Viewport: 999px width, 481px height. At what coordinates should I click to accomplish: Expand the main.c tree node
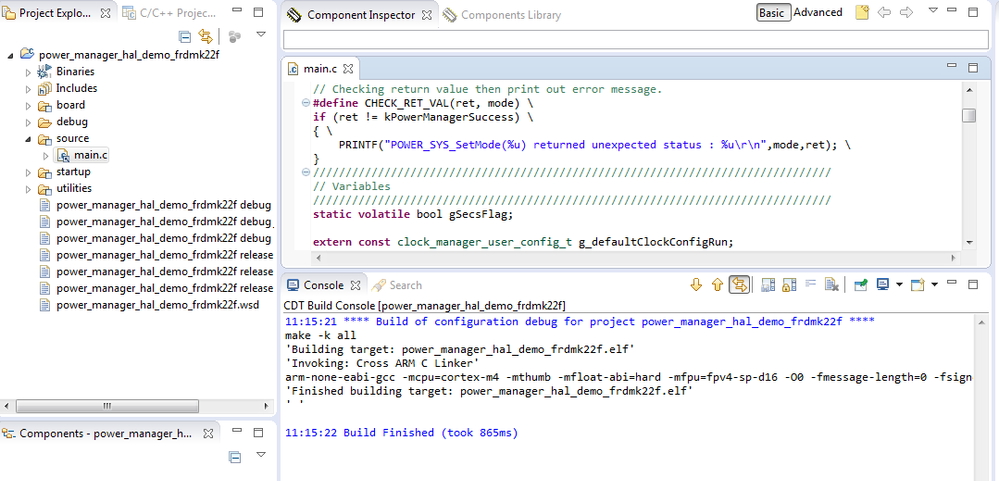pos(45,155)
